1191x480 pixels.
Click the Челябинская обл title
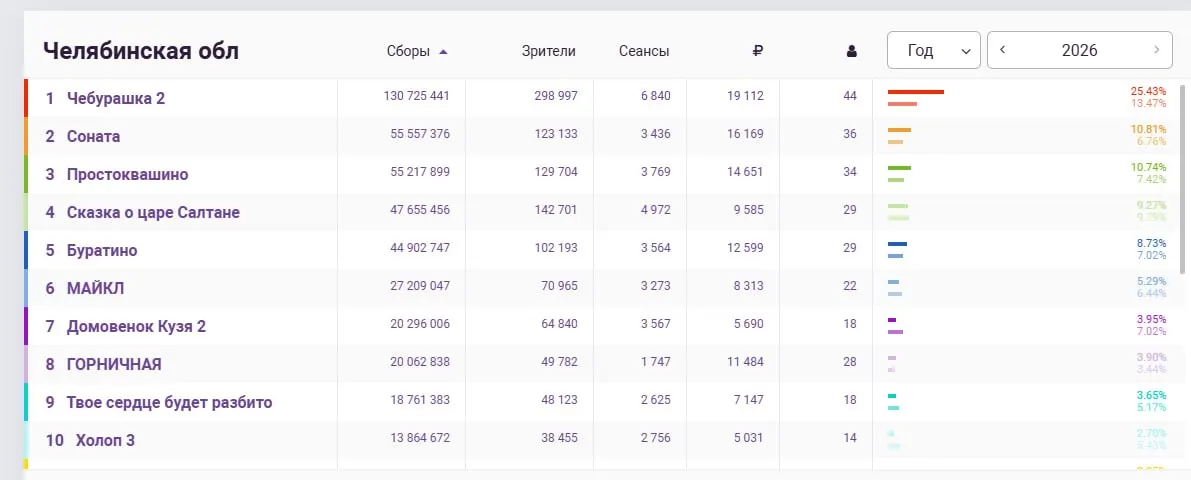141,51
